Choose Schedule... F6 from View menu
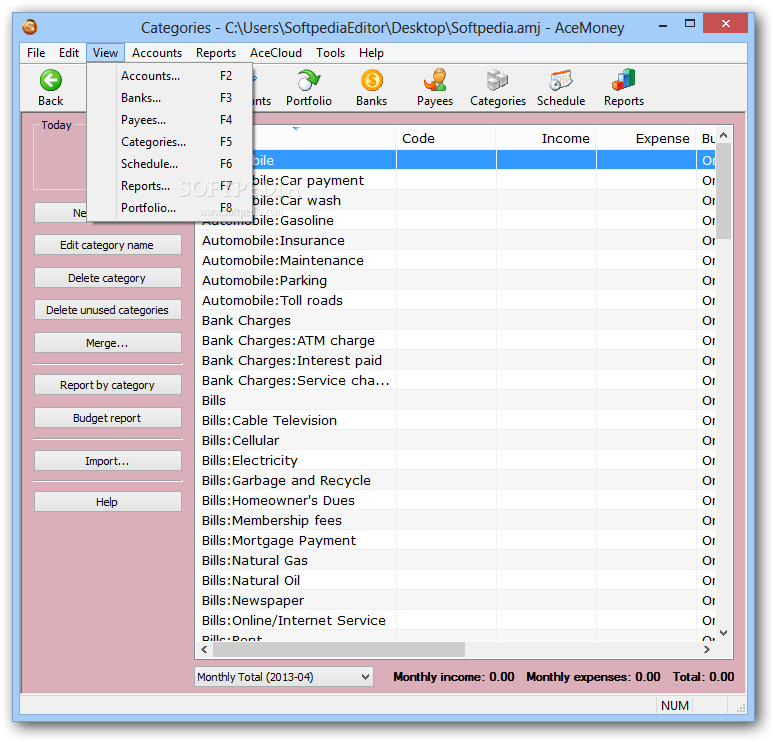Screen dimensions: 775x742 pos(170,164)
